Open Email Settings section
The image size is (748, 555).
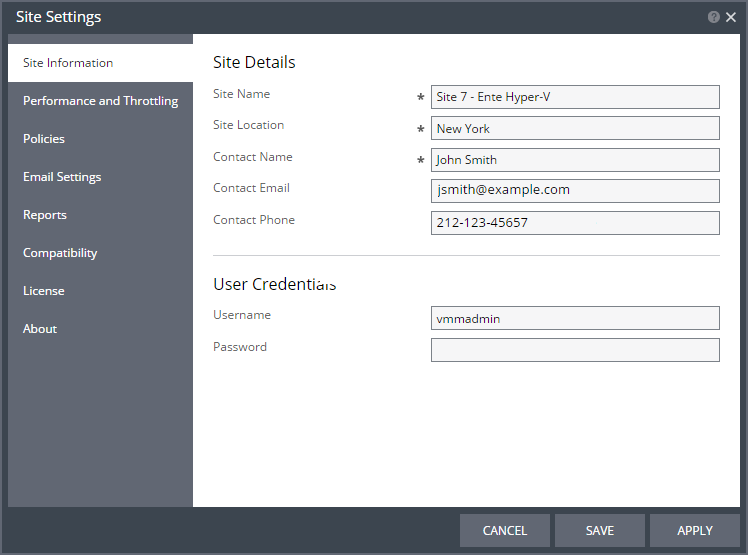(x=100, y=177)
